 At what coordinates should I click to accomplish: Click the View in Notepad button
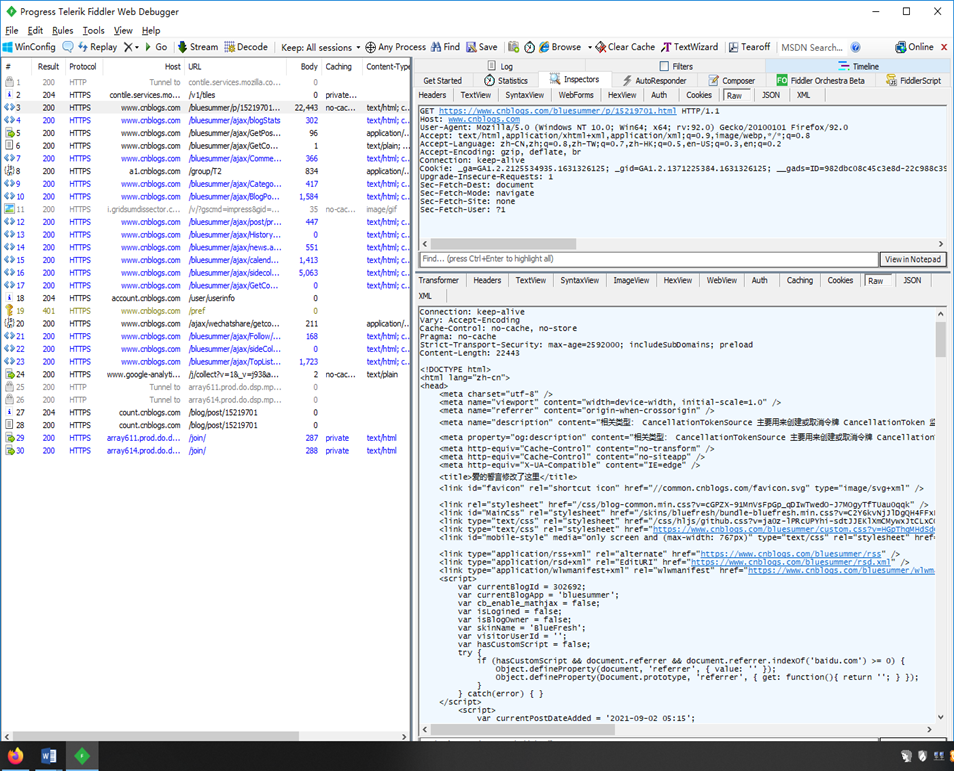tap(913, 259)
